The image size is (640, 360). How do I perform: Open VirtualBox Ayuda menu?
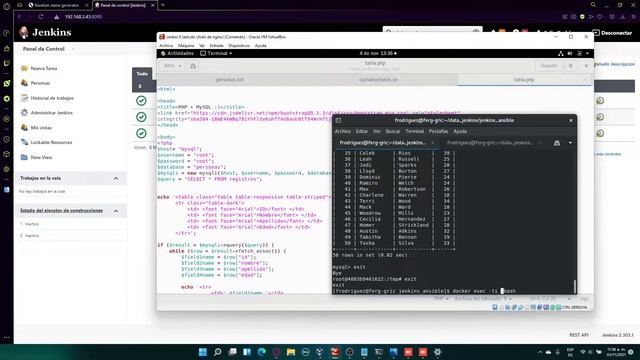[x=260, y=46]
